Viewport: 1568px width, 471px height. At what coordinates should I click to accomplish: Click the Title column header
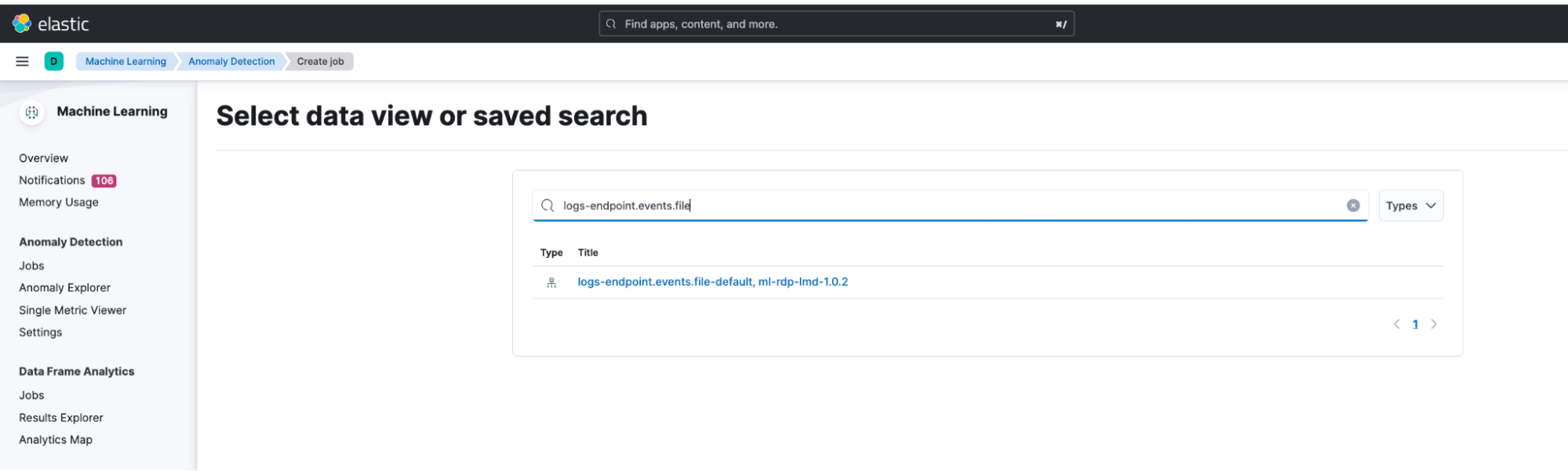point(588,252)
